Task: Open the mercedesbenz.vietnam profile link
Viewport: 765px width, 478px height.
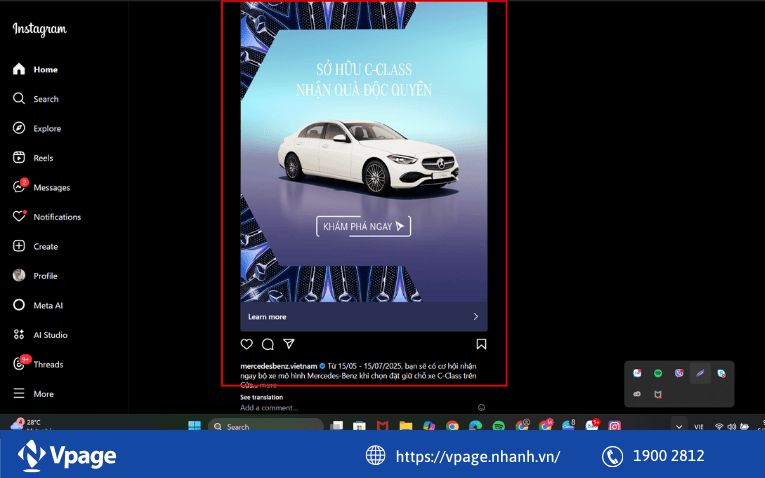Action: 279,366
